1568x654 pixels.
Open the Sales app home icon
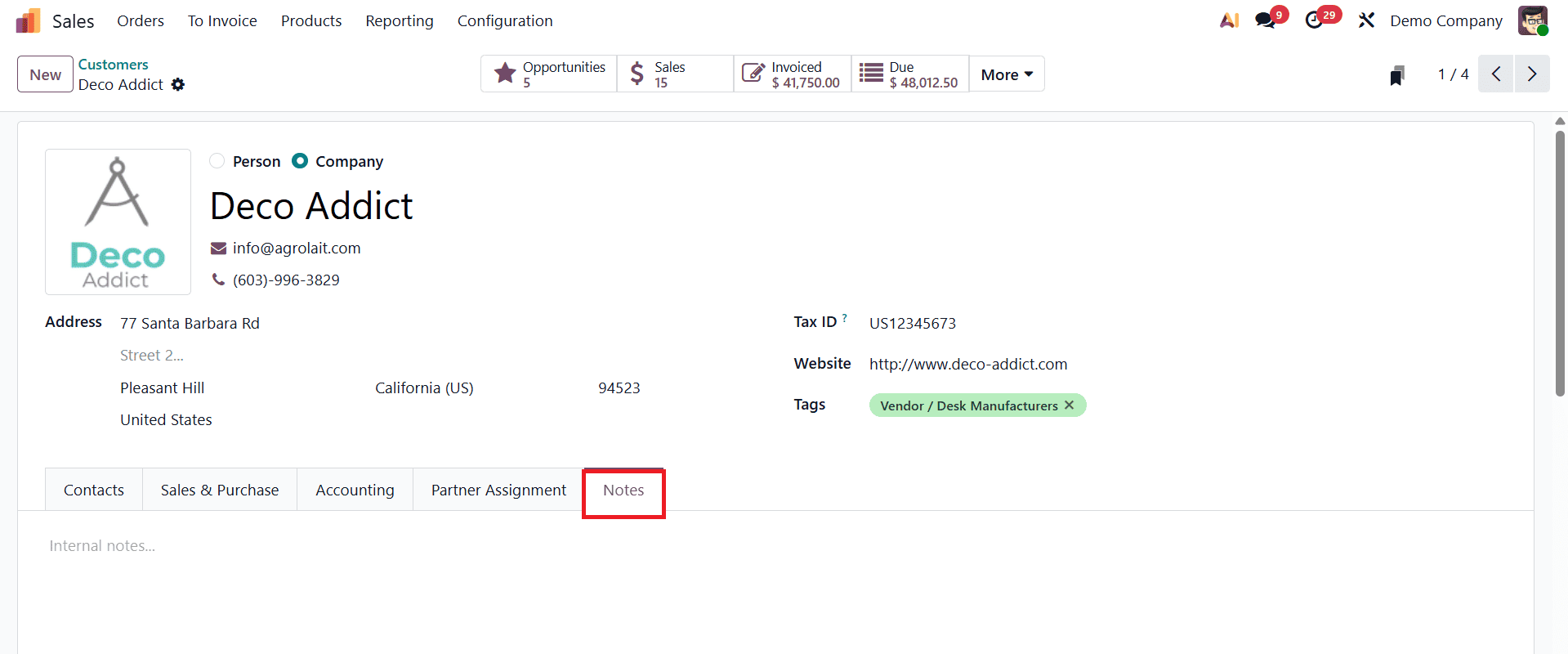pyautogui.click(x=28, y=20)
